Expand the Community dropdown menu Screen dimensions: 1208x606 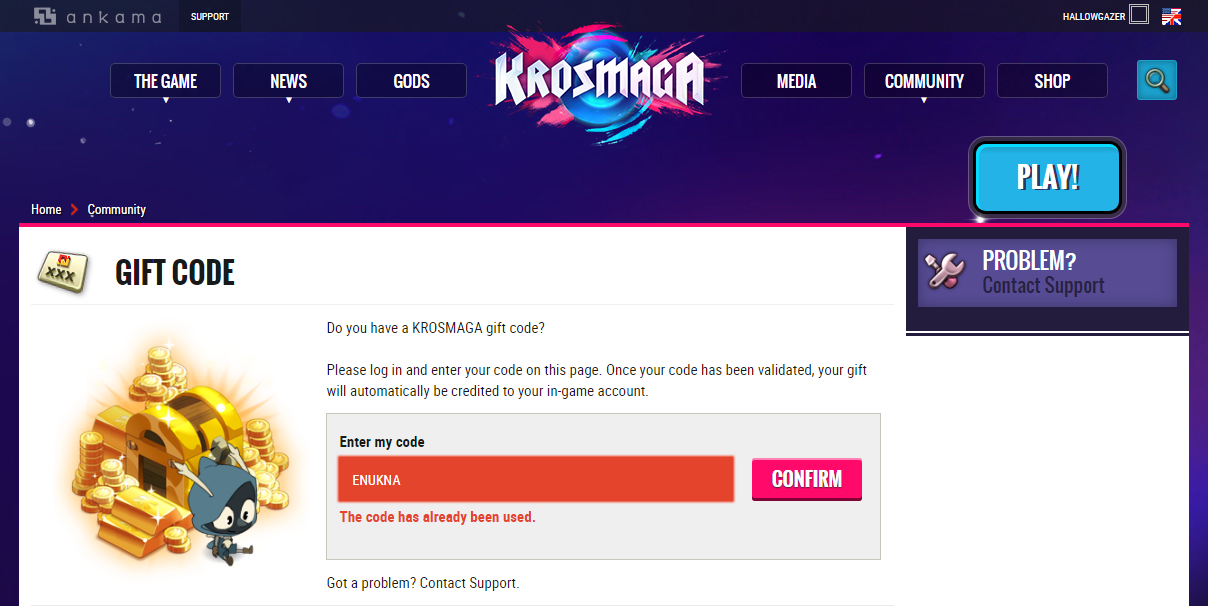click(924, 81)
